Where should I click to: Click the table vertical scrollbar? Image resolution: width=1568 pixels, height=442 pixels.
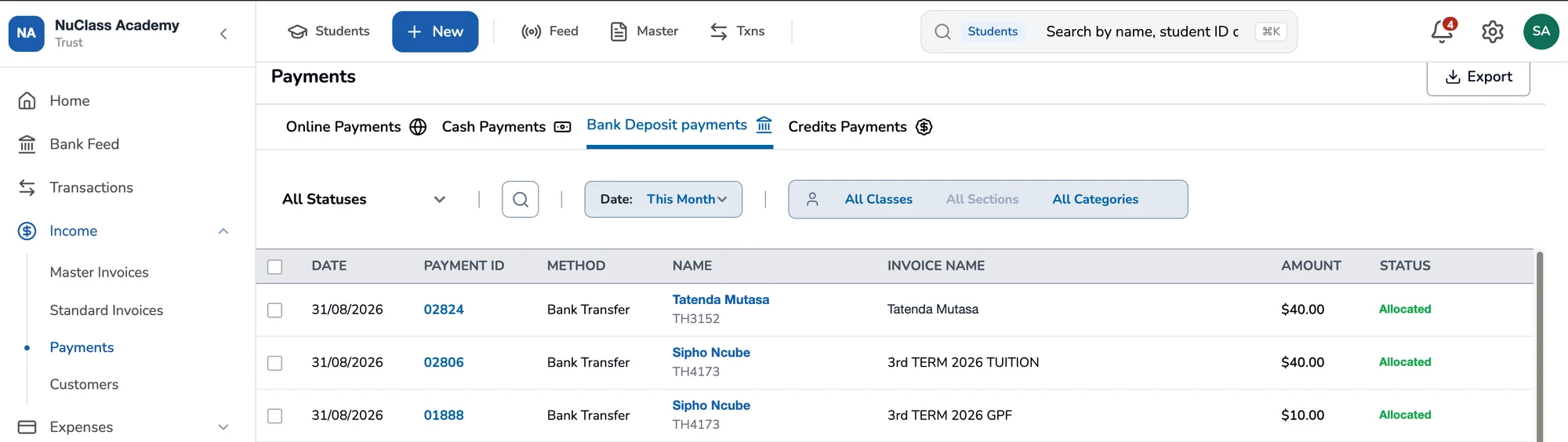point(1540,346)
